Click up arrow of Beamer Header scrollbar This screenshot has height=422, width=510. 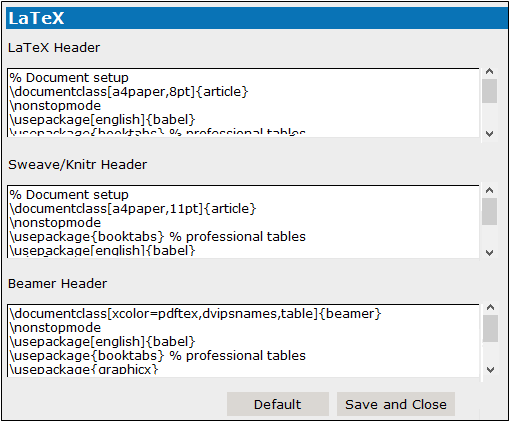[x=490, y=307]
